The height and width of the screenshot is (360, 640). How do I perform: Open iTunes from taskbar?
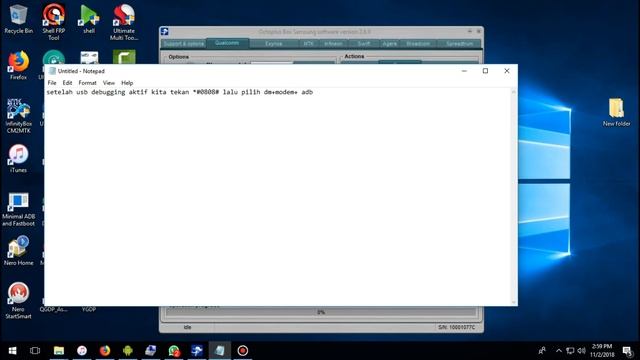(x=82, y=351)
